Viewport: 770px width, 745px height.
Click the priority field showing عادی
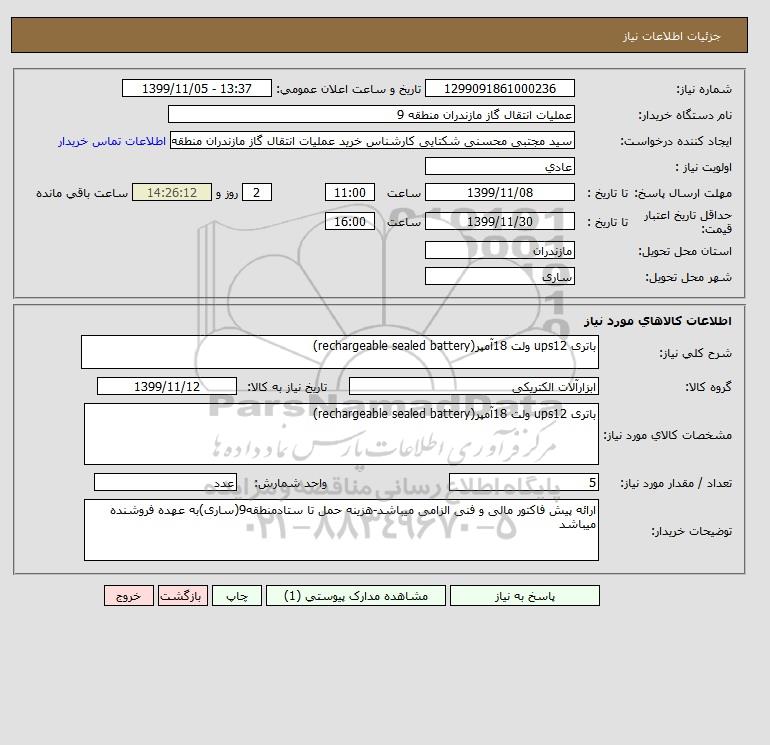[x=499, y=166]
